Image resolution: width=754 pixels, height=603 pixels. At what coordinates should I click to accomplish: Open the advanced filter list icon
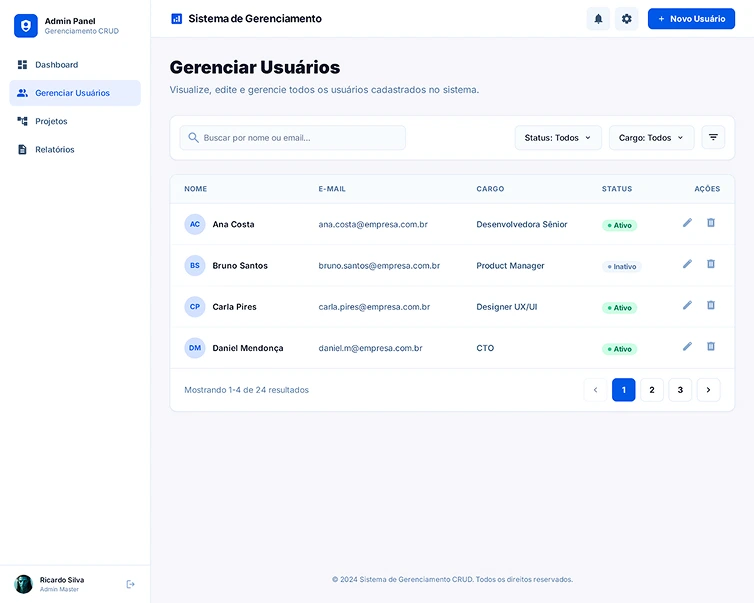tap(713, 138)
